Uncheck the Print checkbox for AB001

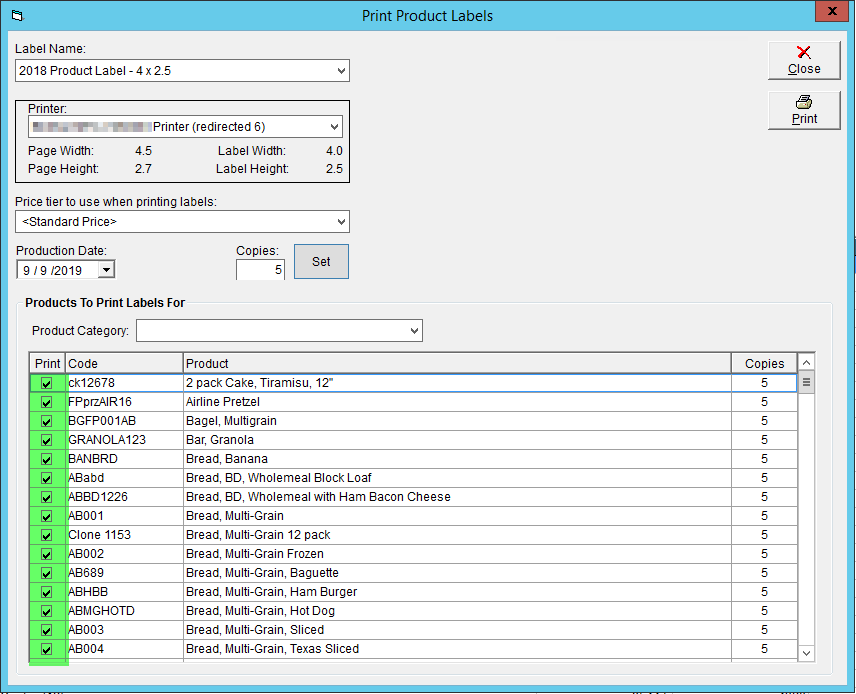coord(46,516)
